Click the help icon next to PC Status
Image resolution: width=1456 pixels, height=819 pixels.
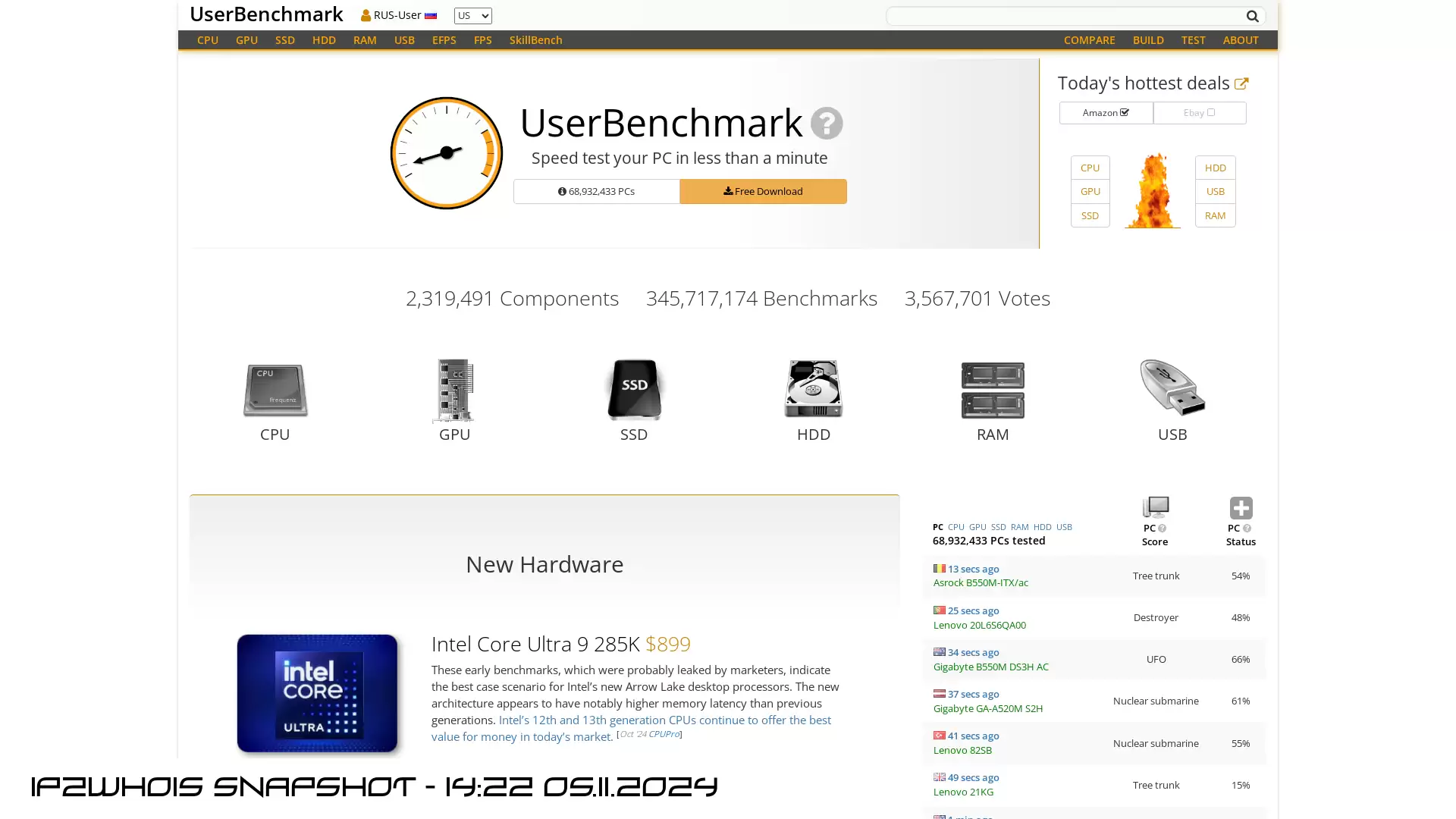click(1247, 529)
